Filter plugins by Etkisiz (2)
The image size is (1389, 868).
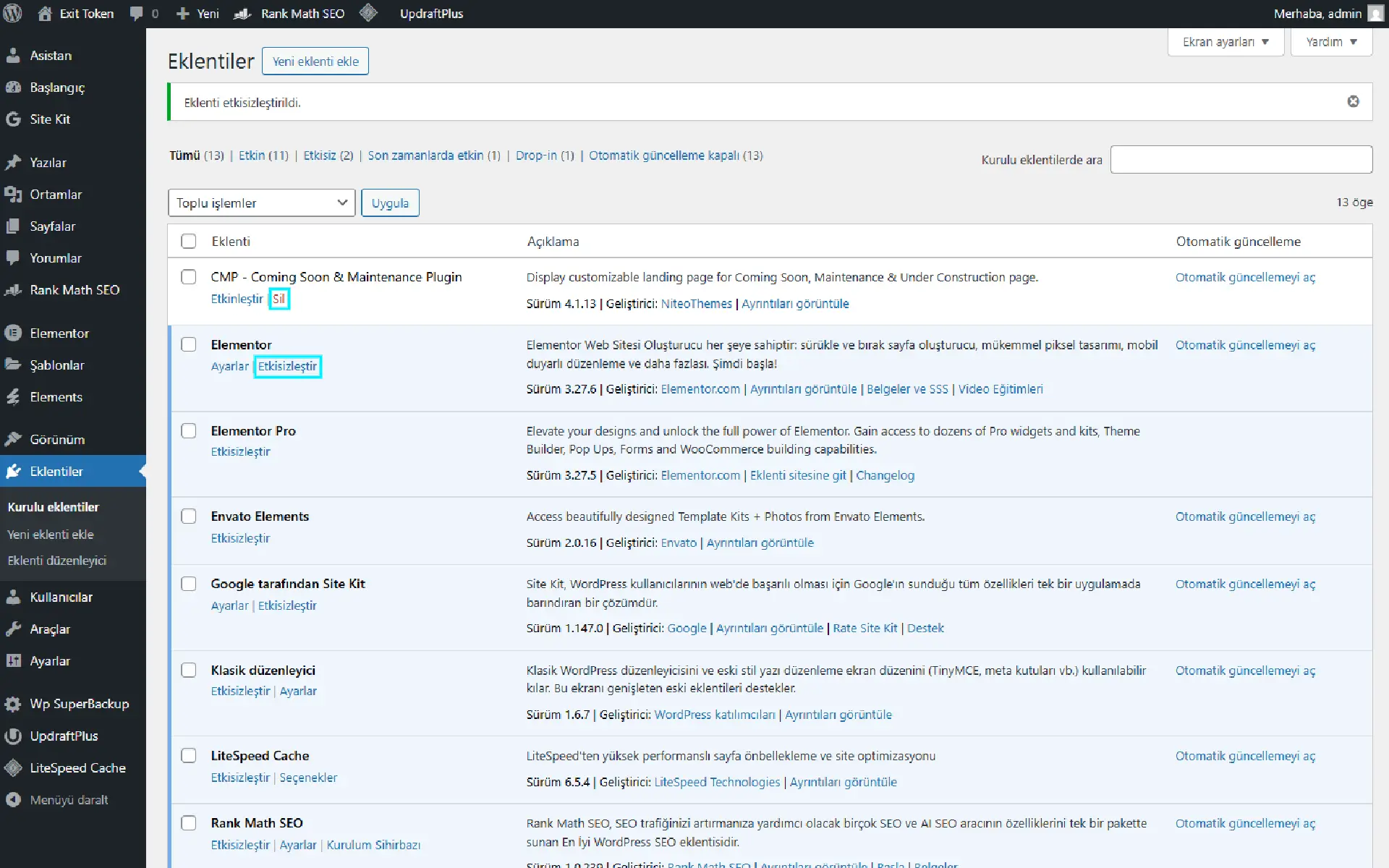click(x=328, y=156)
